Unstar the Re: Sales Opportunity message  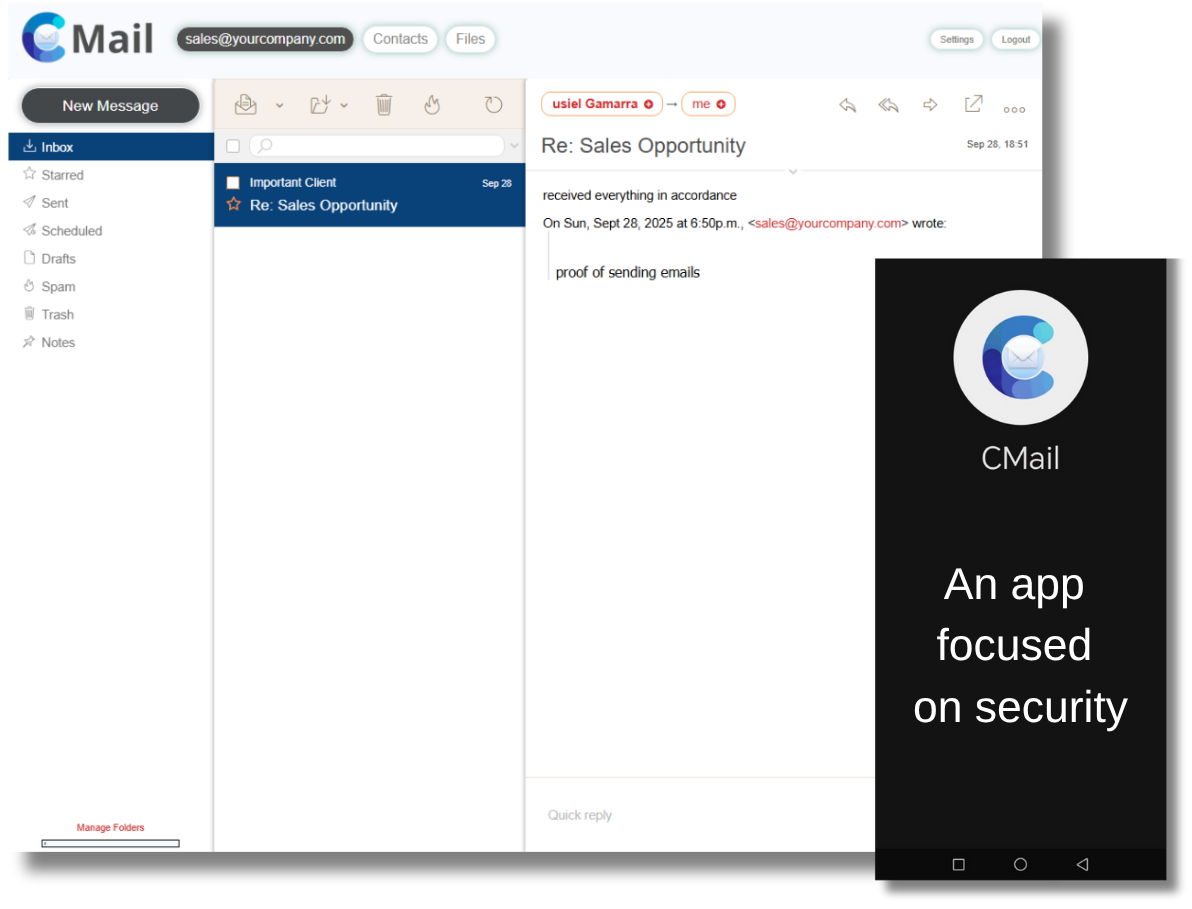(x=233, y=205)
